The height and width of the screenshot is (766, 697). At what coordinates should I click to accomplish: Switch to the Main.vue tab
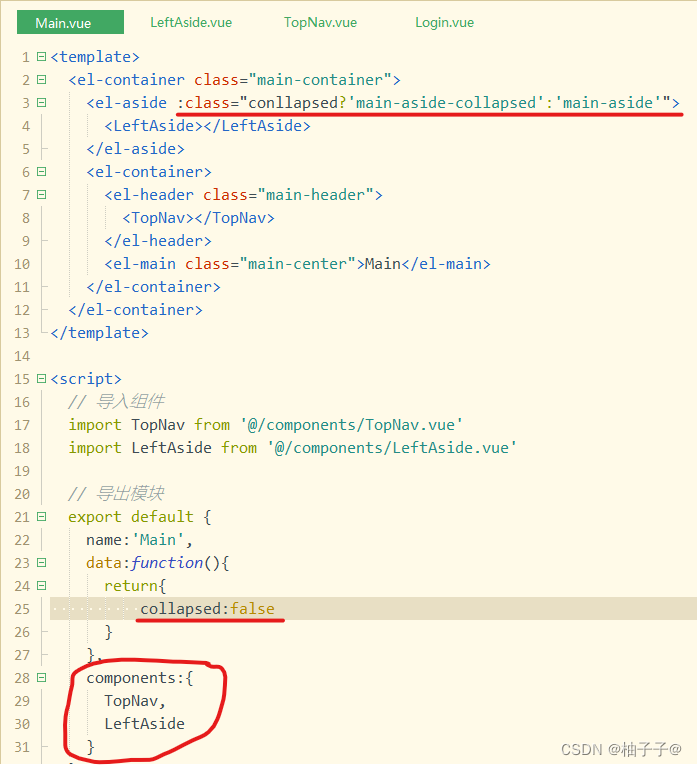(x=70, y=22)
